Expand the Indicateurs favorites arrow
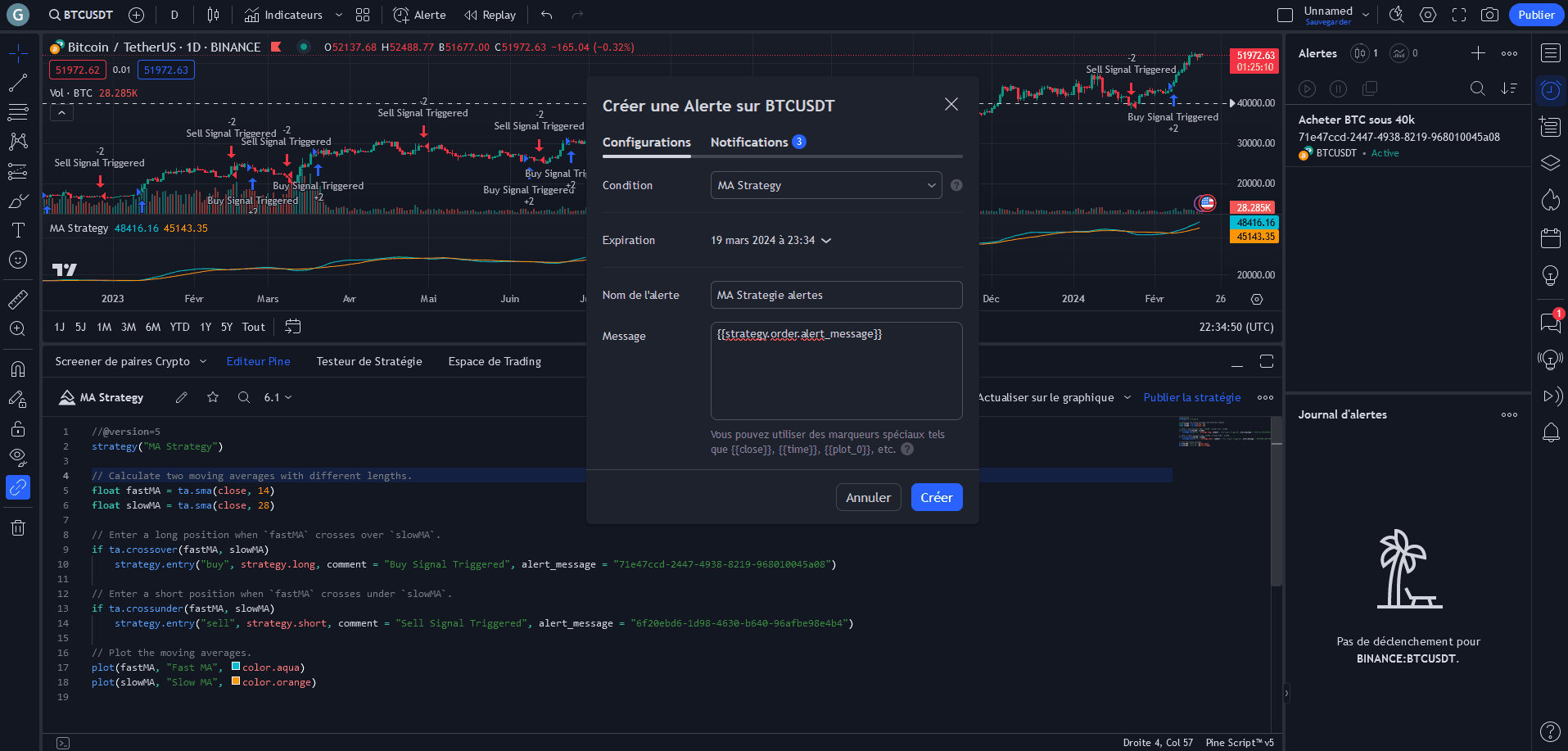The height and width of the screenshot is (751, 1568). tap(339, 15)
